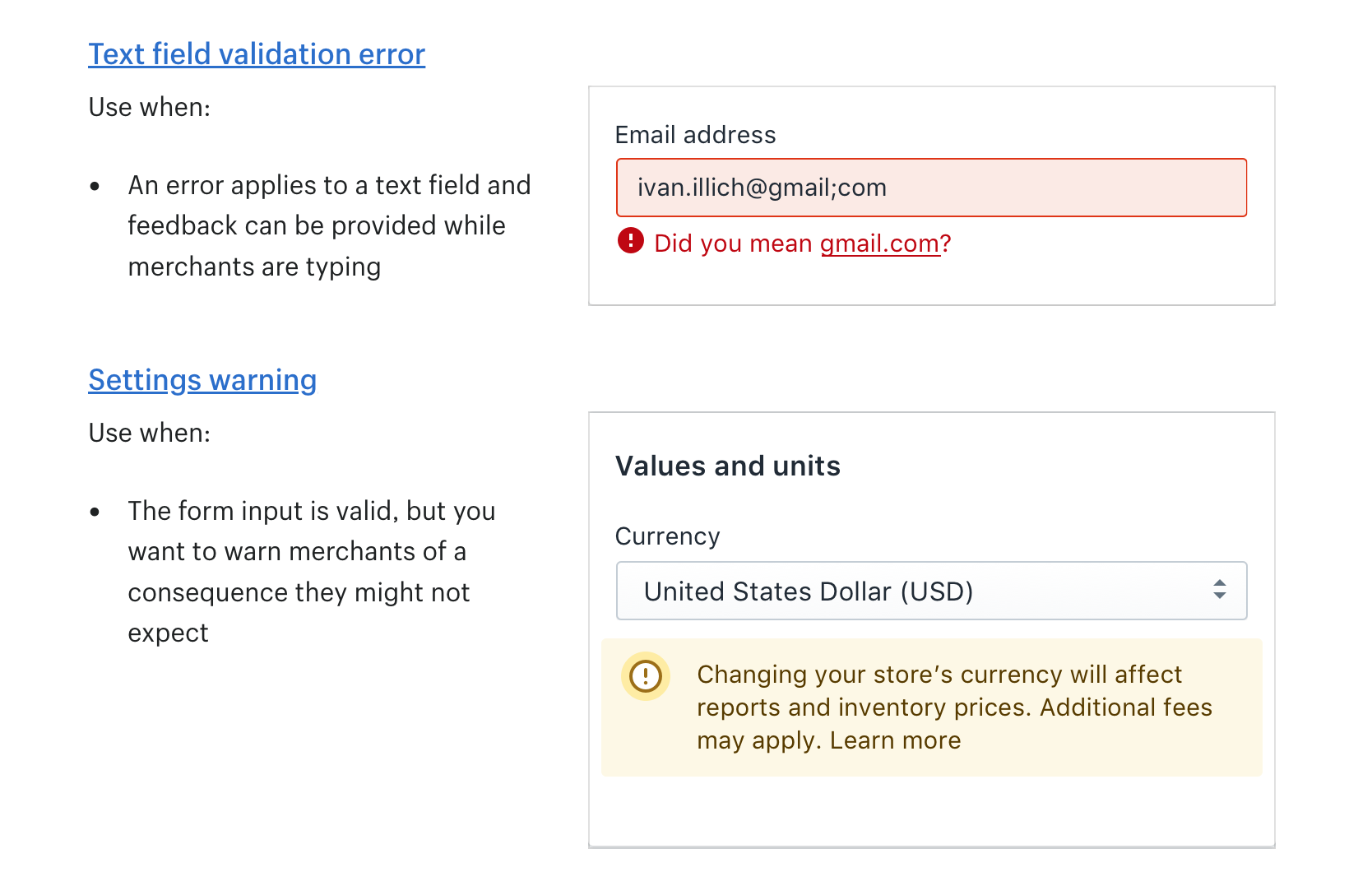This screenshot has width=1372, height=872.
Task: Click the bullet before 'The form input'
Action: coord(95,513)
